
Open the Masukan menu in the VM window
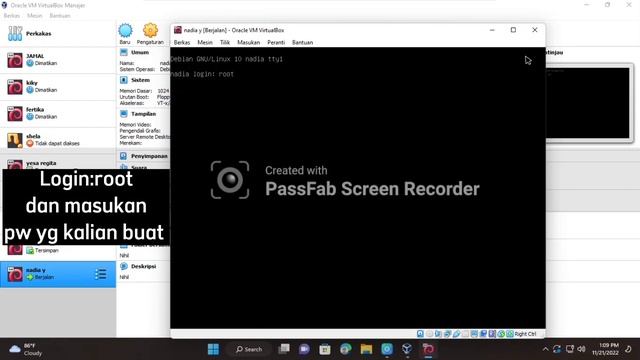(x=249, y=42)
